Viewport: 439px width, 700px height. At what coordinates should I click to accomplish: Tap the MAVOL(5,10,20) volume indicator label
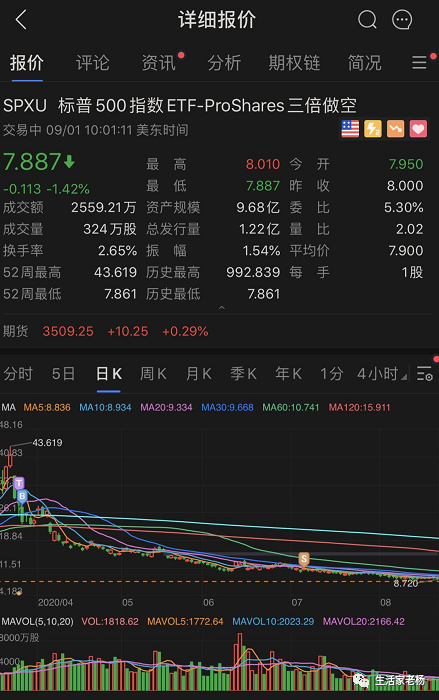(x=38, y=621)
